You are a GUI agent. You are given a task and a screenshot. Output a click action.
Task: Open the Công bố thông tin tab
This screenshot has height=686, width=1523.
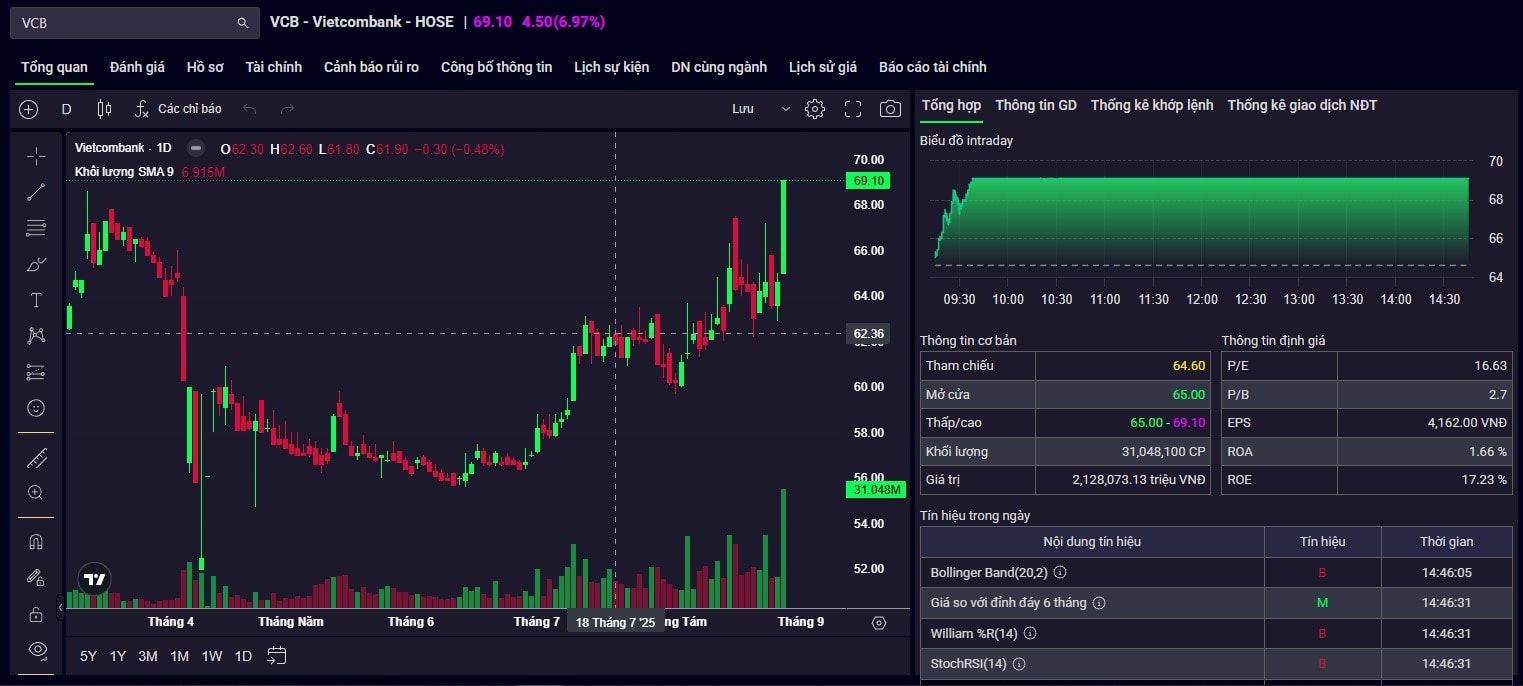496,67
